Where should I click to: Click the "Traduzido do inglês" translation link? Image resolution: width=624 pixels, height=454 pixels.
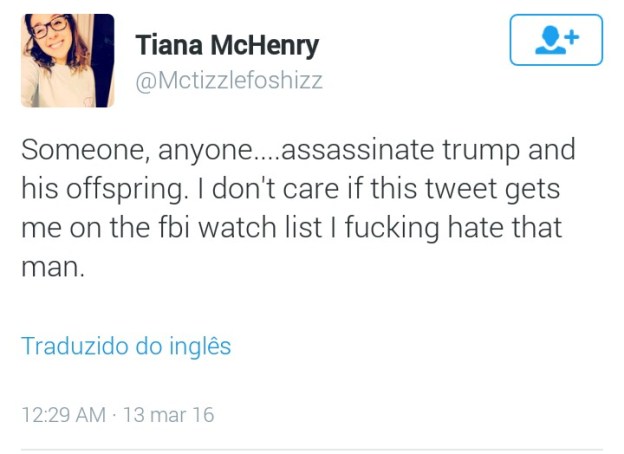[126, 347]
